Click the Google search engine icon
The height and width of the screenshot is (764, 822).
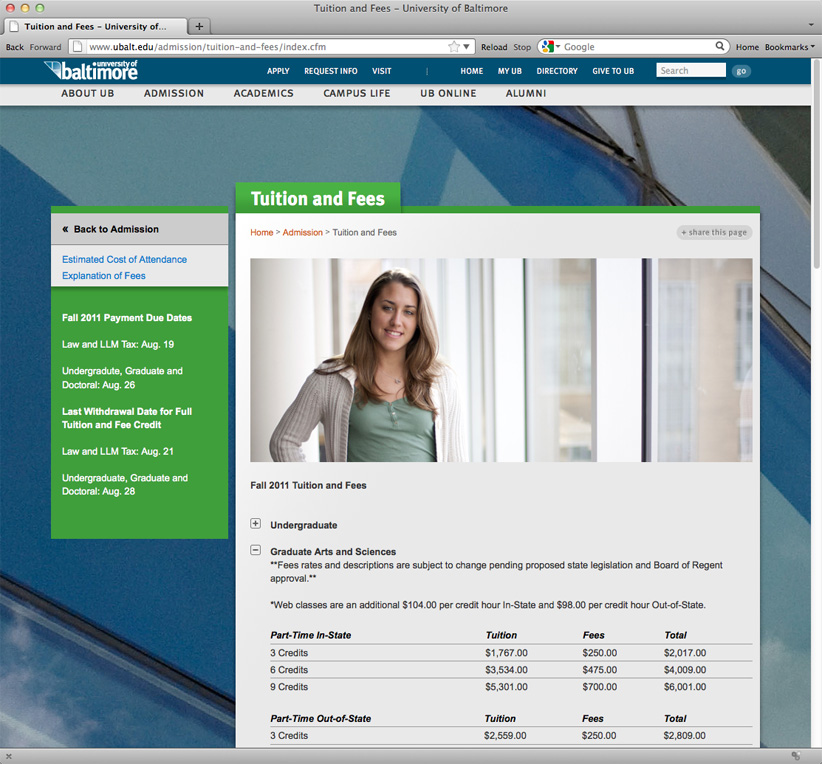click(x=548, y=47)
